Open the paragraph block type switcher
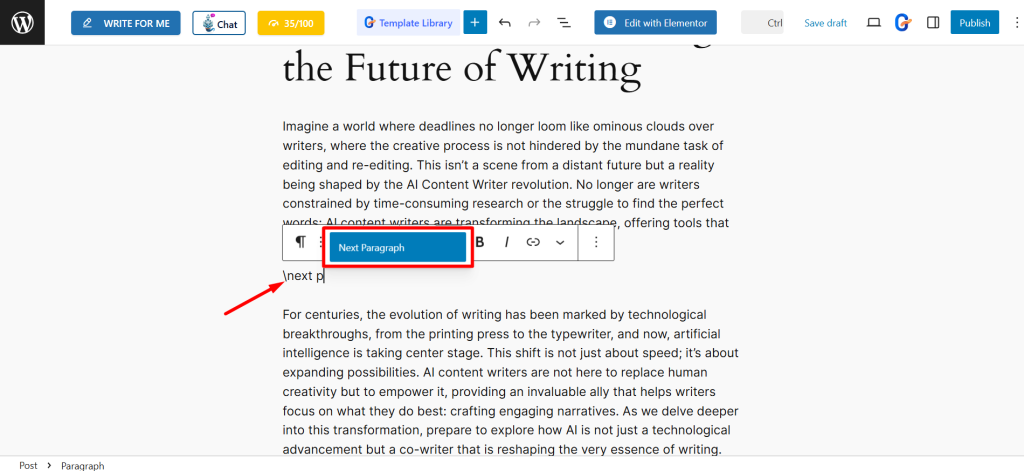 tap(300, 242)
